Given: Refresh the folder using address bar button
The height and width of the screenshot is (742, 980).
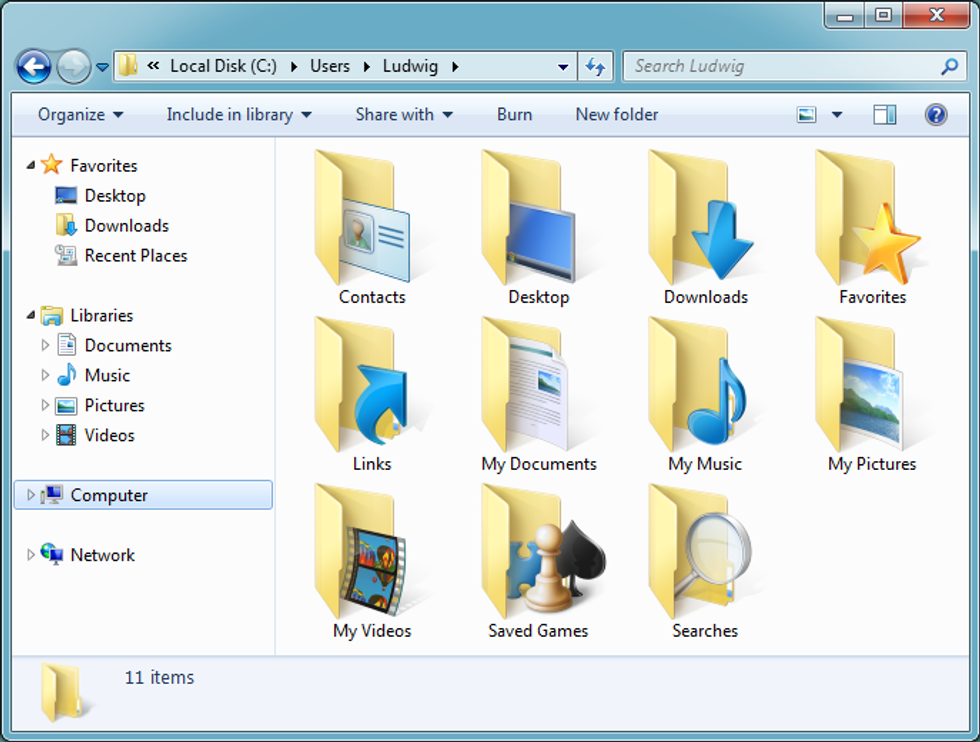Looking at the screenshot, I should point(595,67).
